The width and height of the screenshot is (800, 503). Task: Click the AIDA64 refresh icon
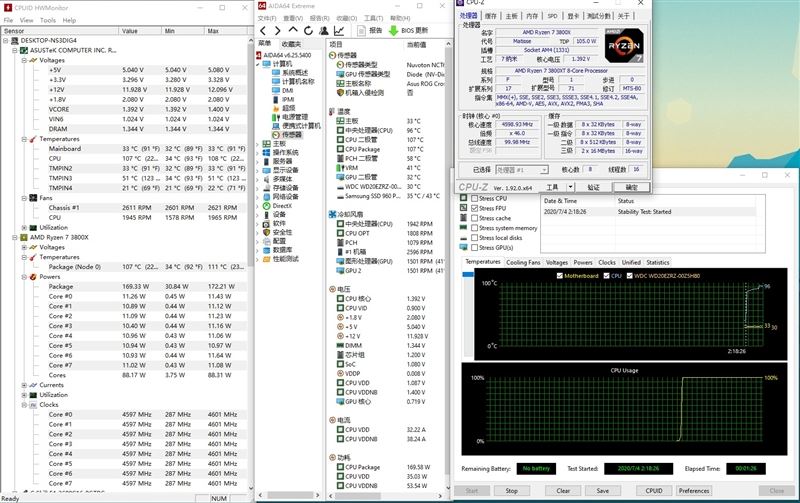tap(308, 31)
